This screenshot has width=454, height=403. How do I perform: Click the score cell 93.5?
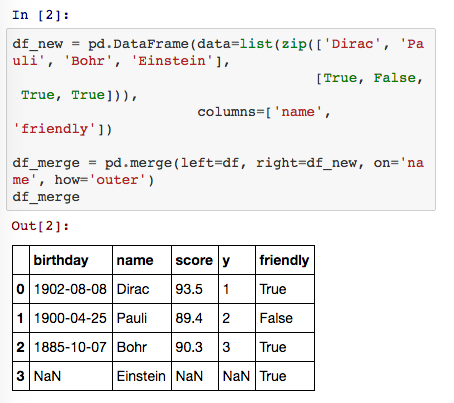[195, 289]
